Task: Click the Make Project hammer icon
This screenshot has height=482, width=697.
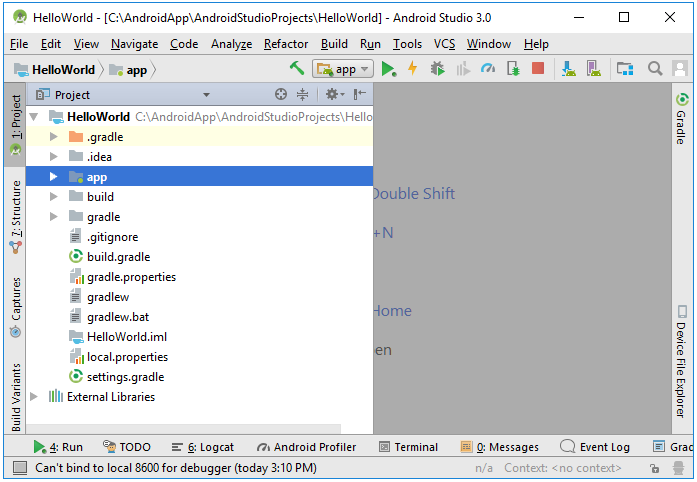Action: 296,68
